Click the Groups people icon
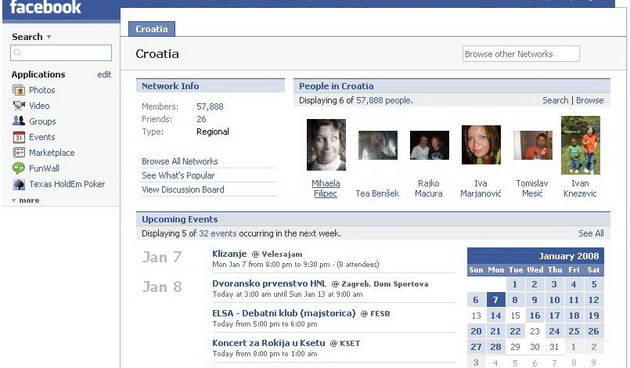630x368 pixels. [x=18, y=121]
